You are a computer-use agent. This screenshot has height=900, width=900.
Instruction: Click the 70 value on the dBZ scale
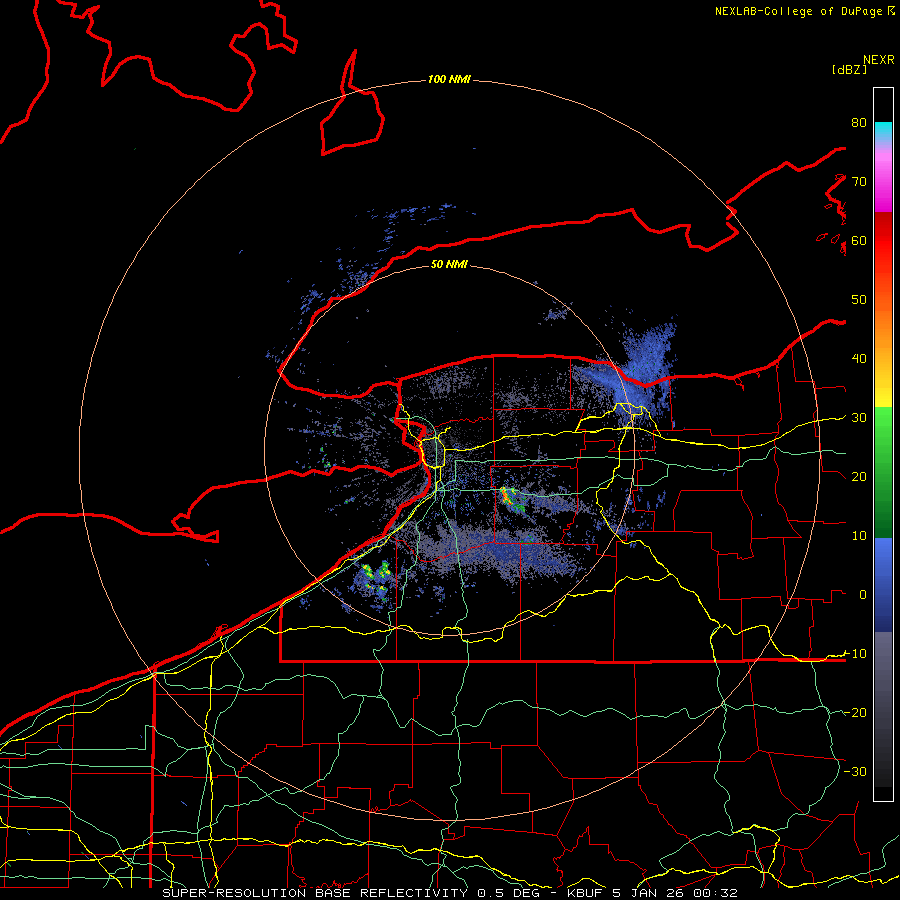click(859, 181)
